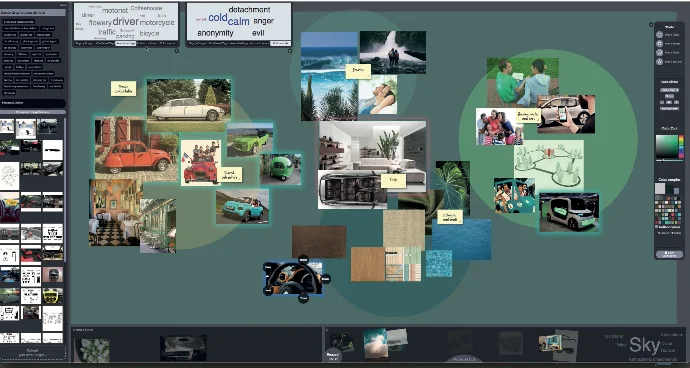Select the restaurant interior photo

tap(115, 212)
